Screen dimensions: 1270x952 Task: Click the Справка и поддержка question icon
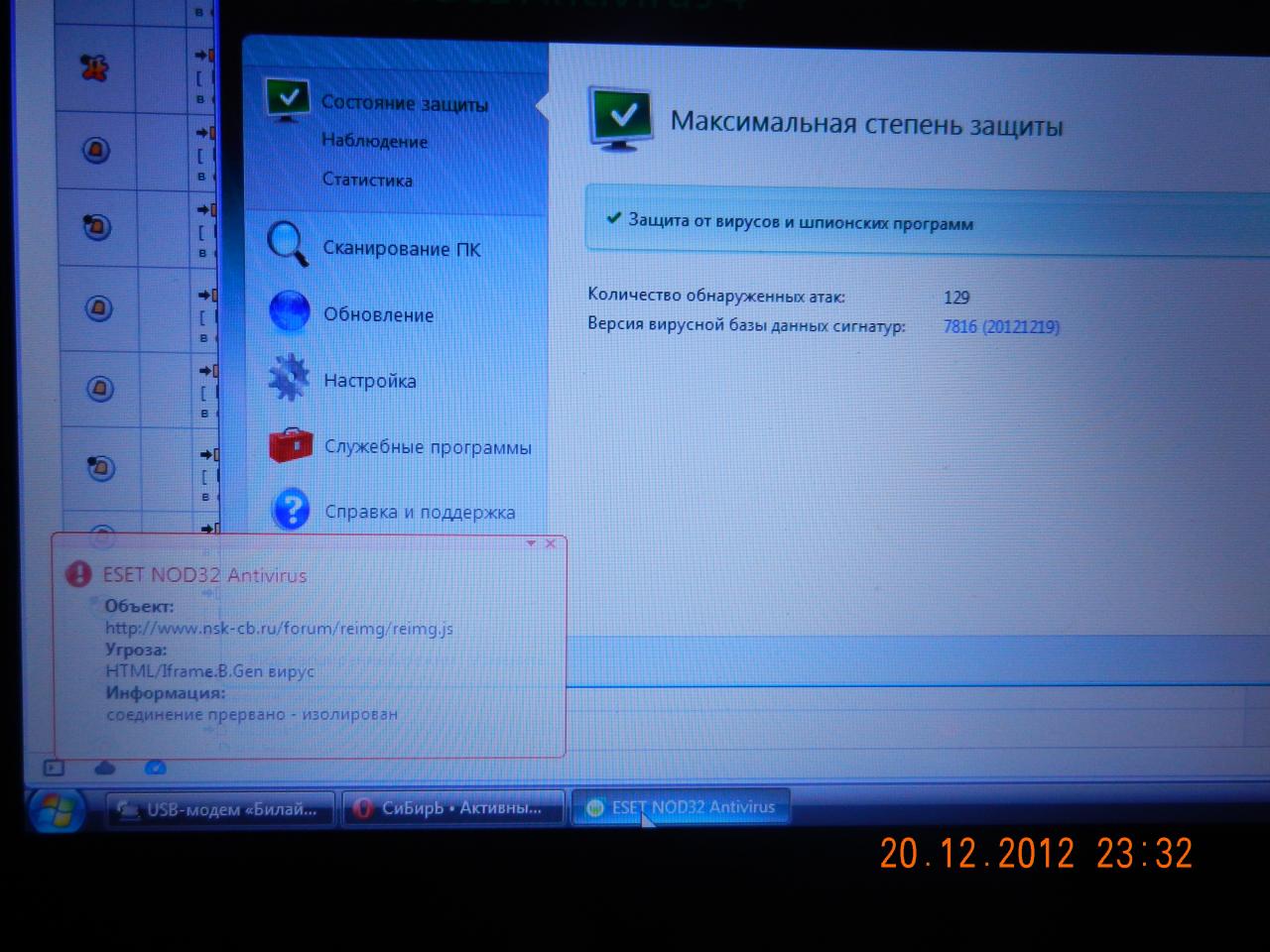pos(292,510)
